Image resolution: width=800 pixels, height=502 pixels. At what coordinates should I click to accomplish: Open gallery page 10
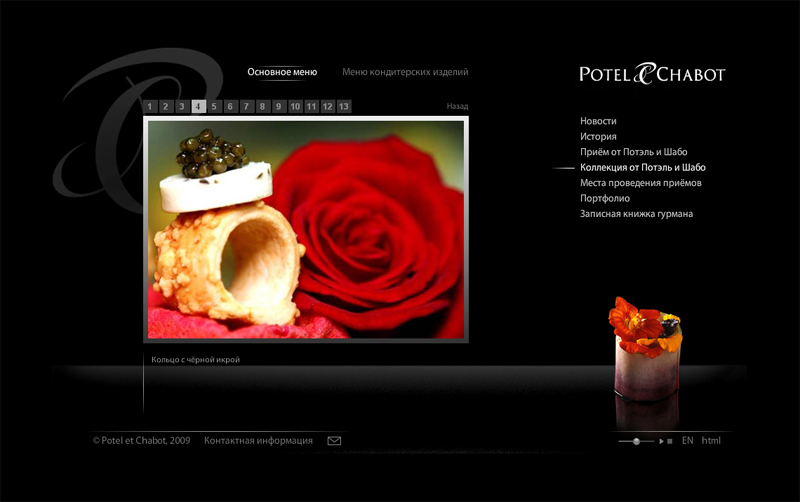(x=295, y=106)
